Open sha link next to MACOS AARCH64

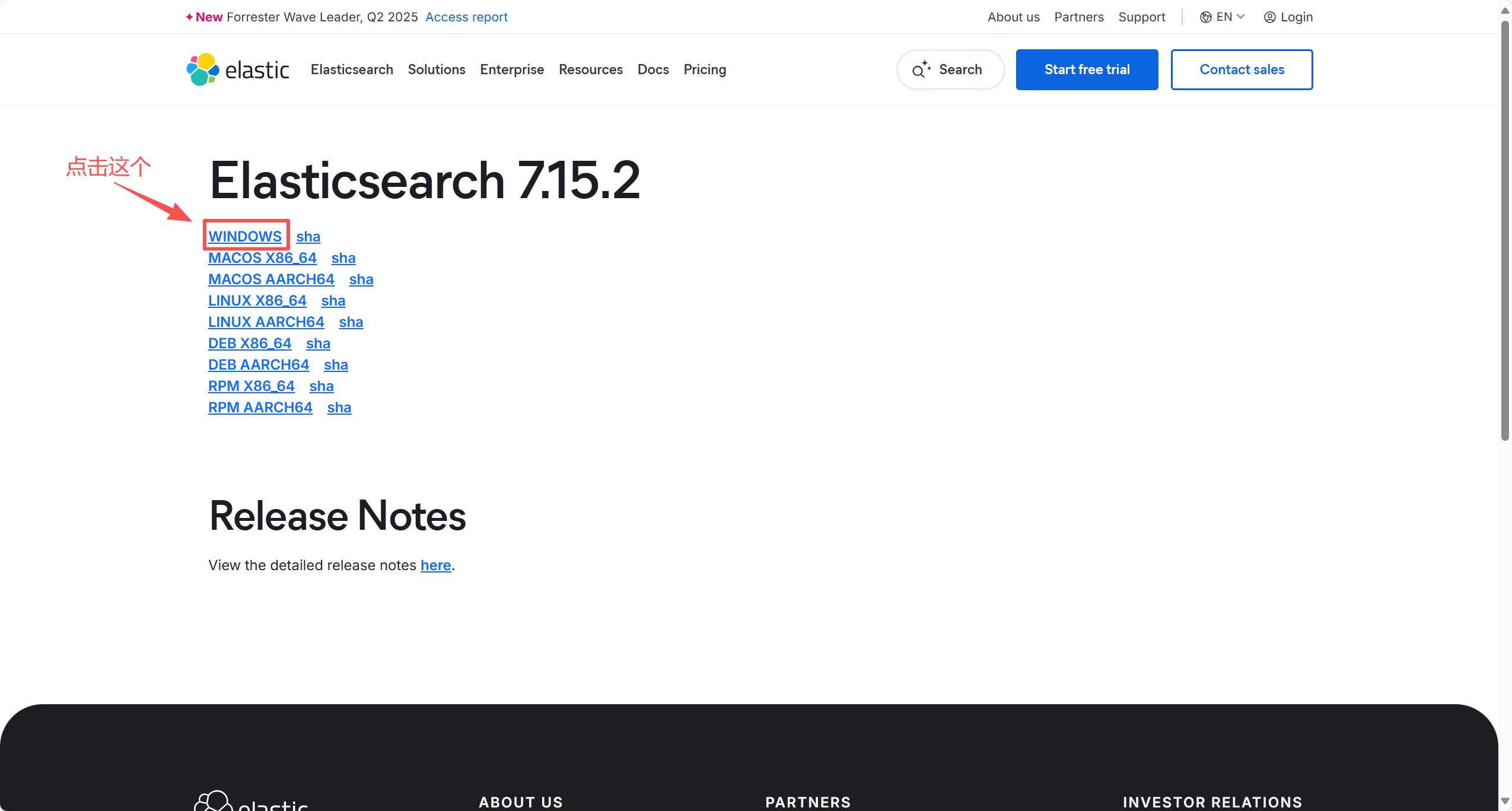(361, 279)
